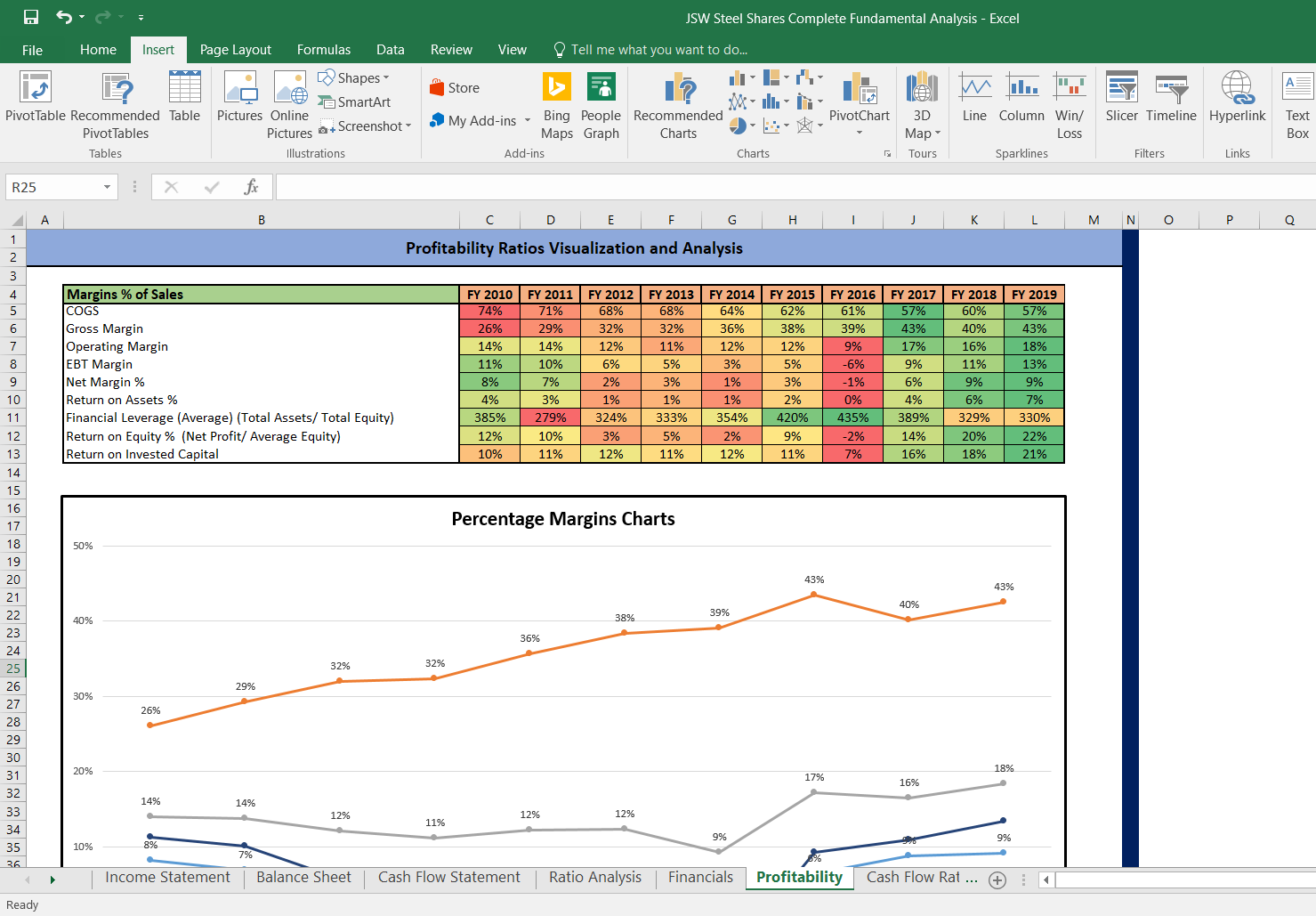Open Customize Quick Access Toolbar dropdown
Screen dimensions: 1316x916
[141, 18]
